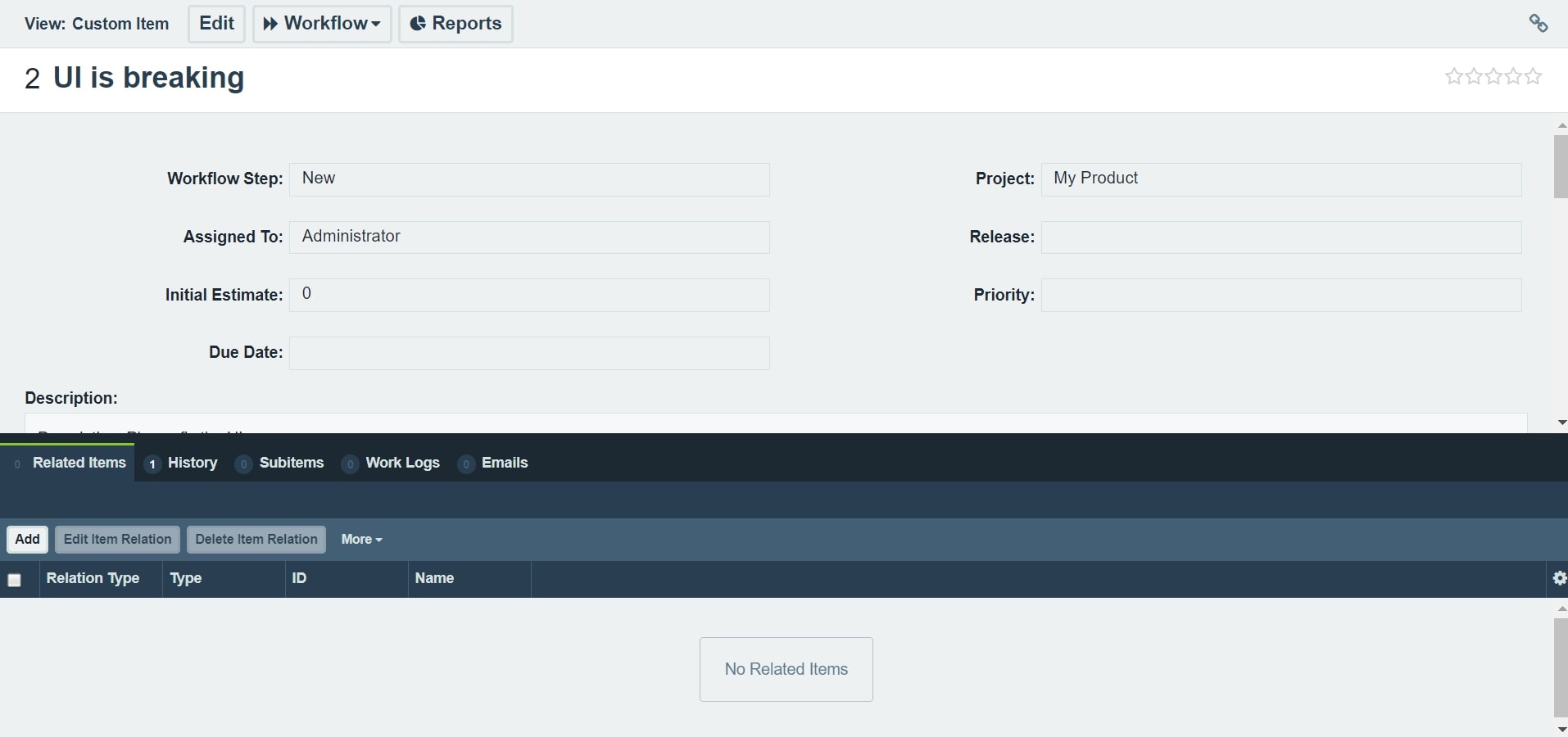
Task: Rate item with the first star
Action: pyautogui.click(x=1454, y=77)
